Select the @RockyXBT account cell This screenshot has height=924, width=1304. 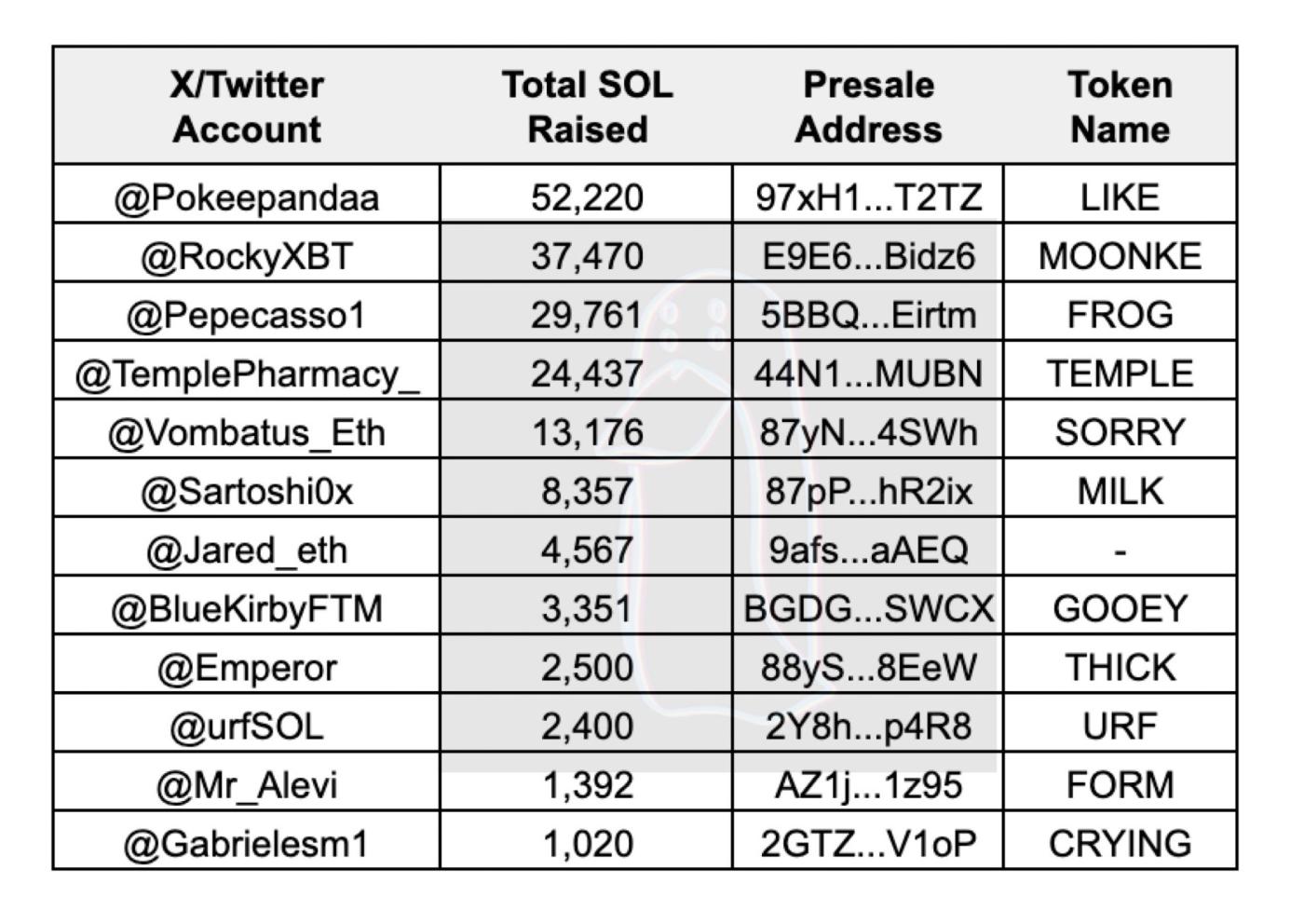[247, 256]
